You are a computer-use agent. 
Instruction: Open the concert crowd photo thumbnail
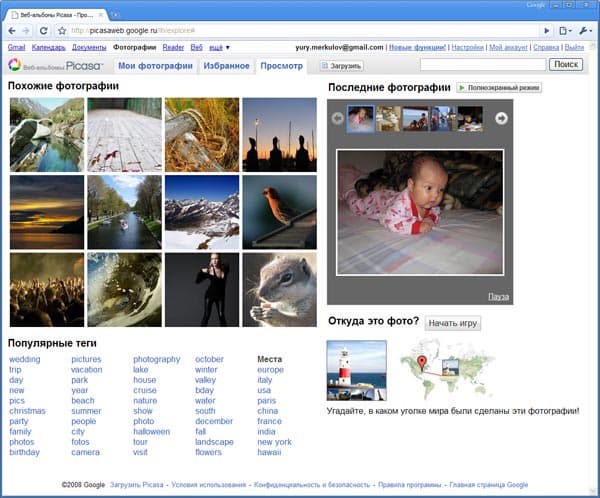point(47,290)
